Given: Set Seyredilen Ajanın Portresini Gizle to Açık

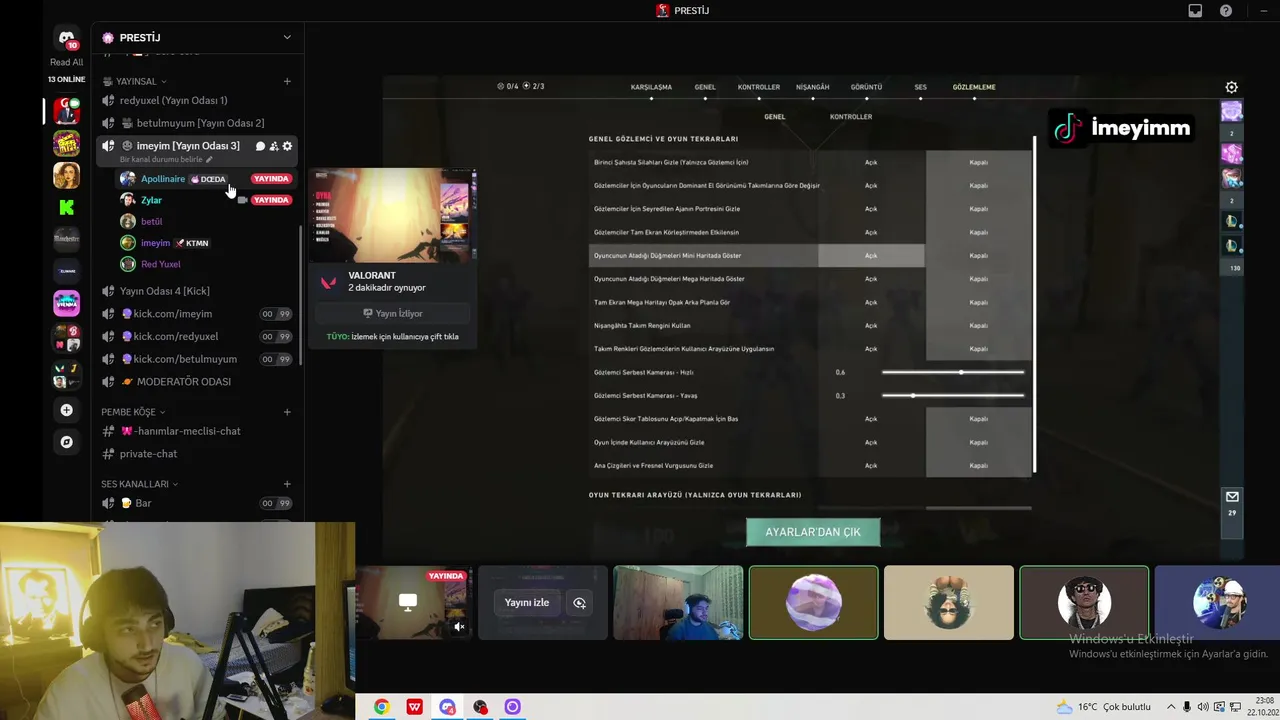Looking at the screenshot, I should pyautogui.click(x=871, y=209).
